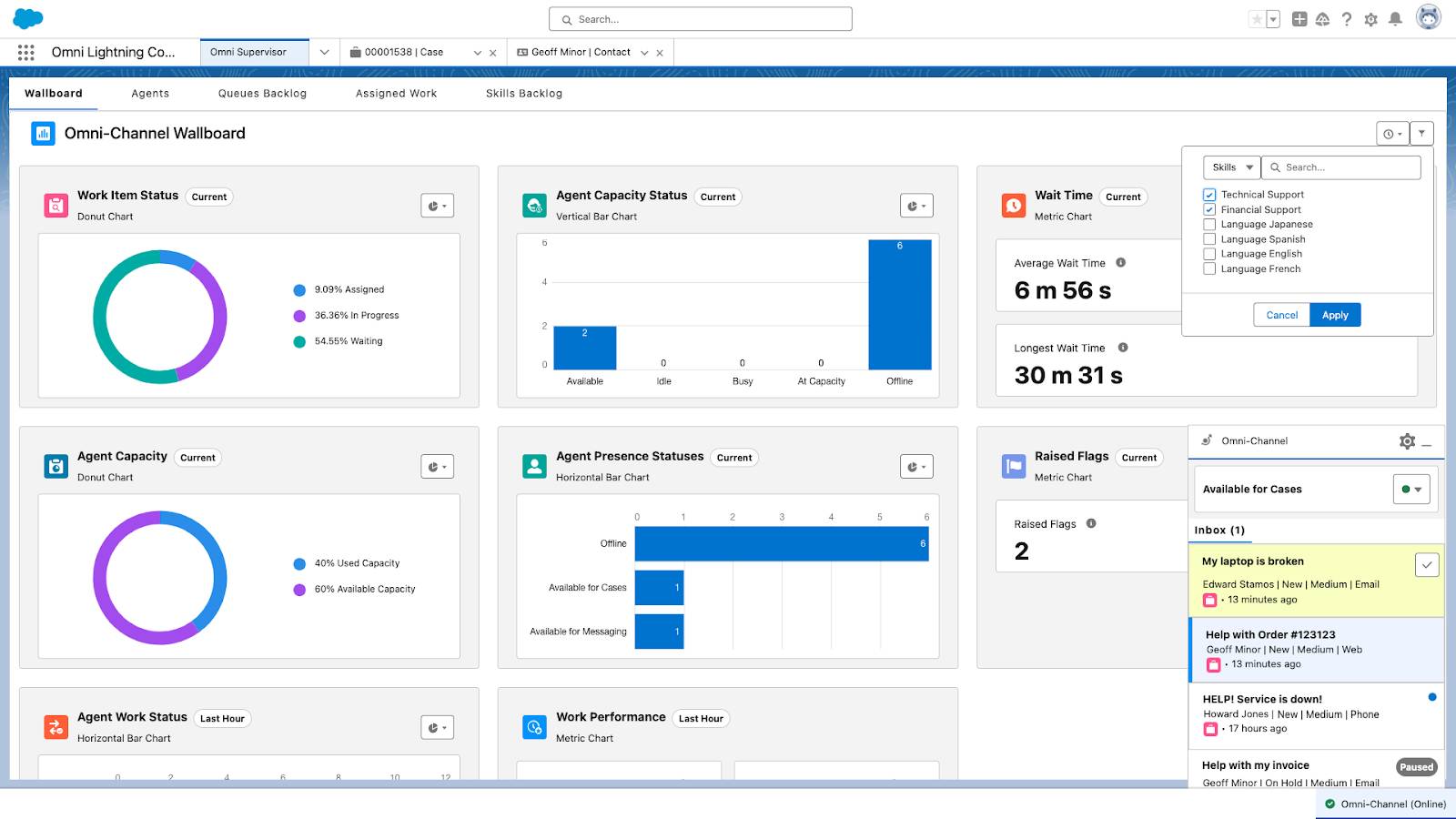The image size is (1456, 819).
Task: Accept the My laptop is broken work item
Action: (1427, 565)
